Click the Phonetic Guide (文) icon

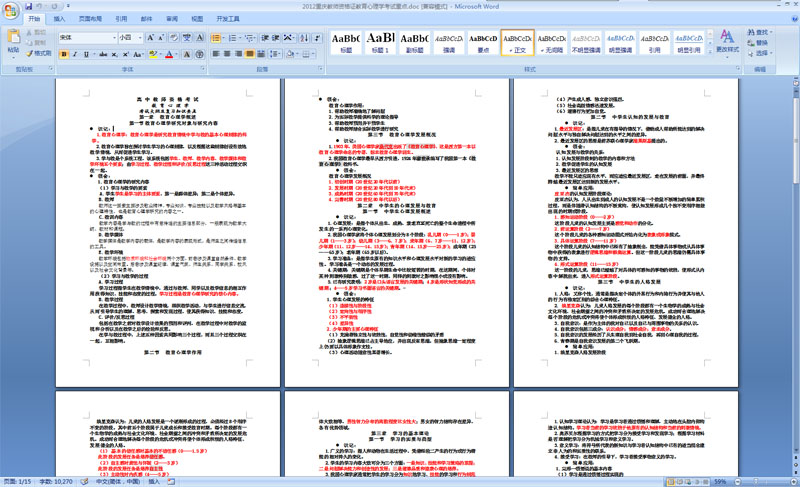(x=187, y=38)
